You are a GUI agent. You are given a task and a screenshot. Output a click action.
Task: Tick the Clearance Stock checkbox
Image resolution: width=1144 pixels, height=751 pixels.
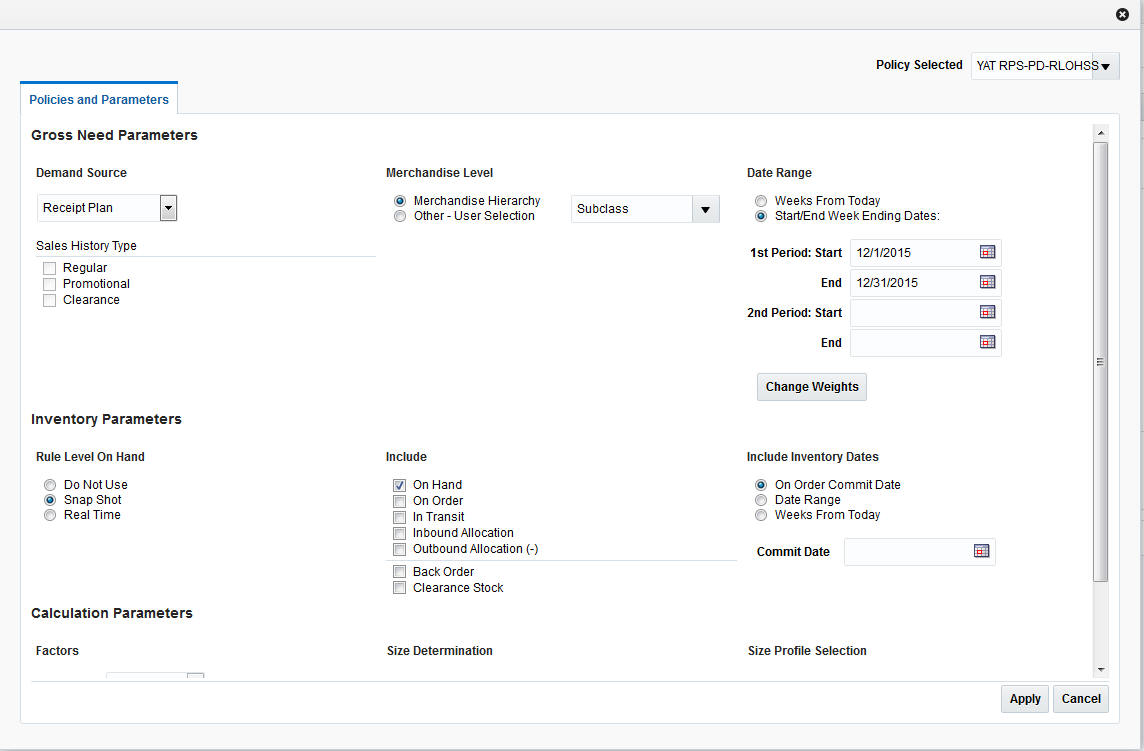(400, 588)
